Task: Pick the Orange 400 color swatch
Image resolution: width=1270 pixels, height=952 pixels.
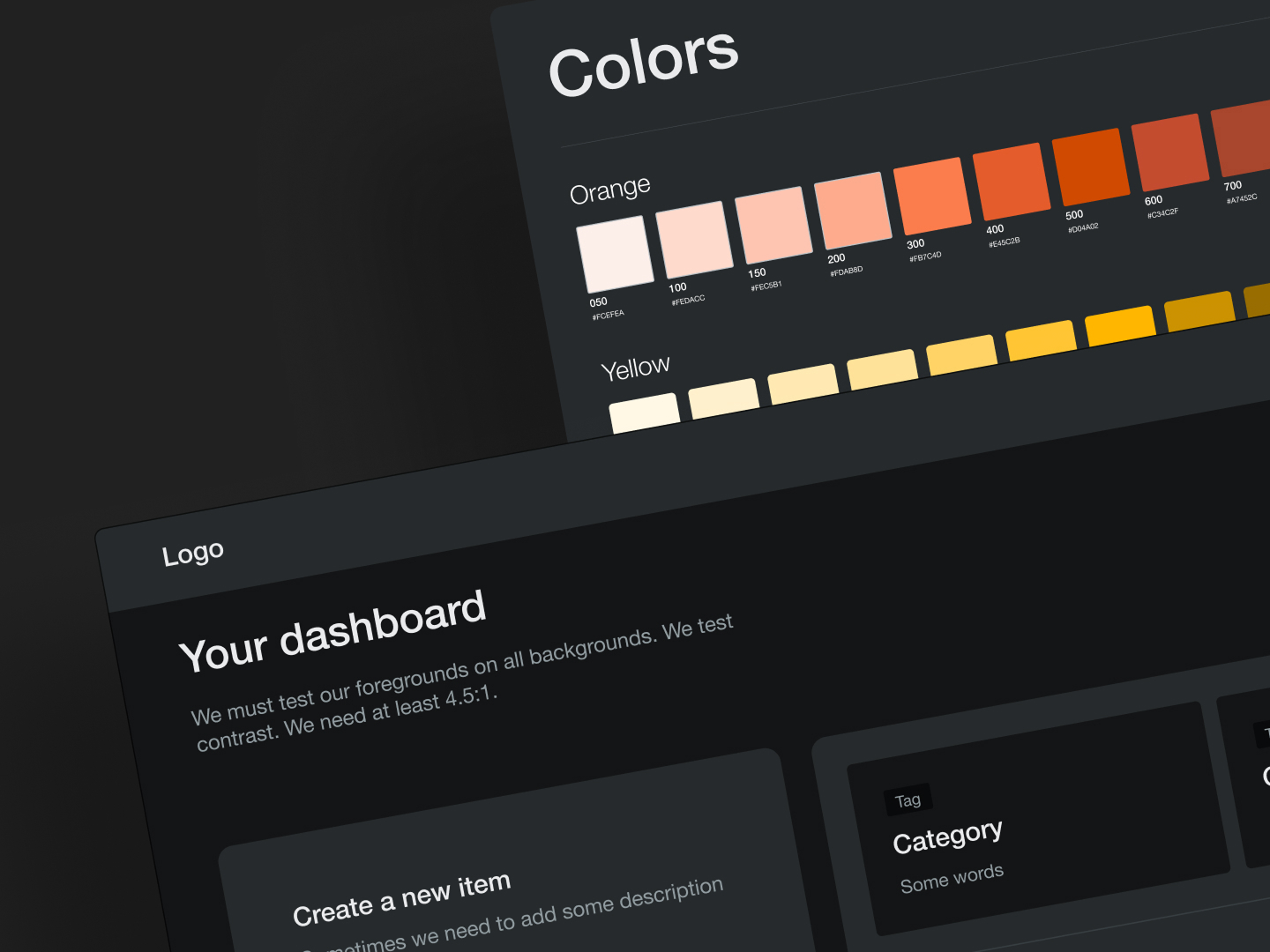Action: click(x=1012, y=181)
